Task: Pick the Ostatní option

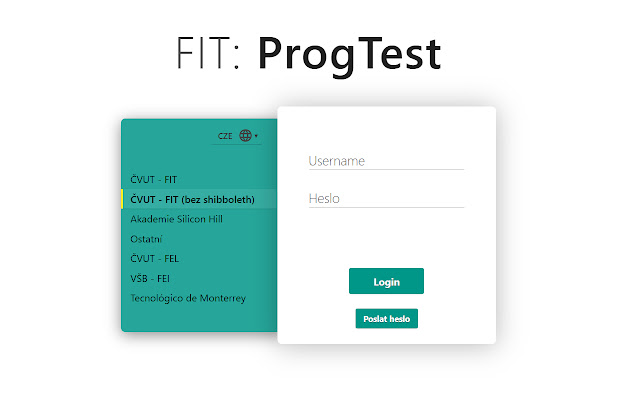Action: pos(147,239)
